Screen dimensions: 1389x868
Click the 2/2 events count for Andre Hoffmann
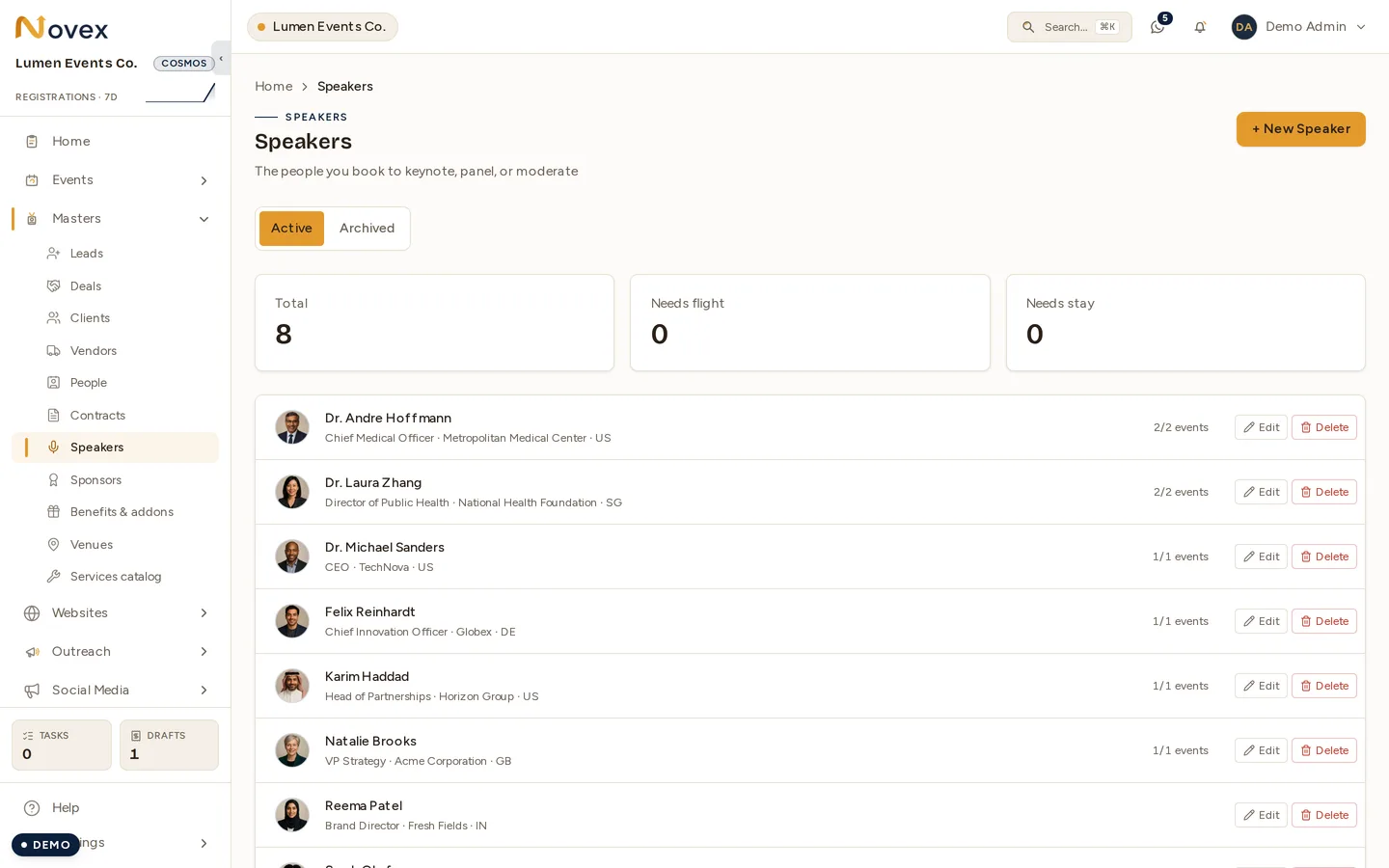[1181, 427]
